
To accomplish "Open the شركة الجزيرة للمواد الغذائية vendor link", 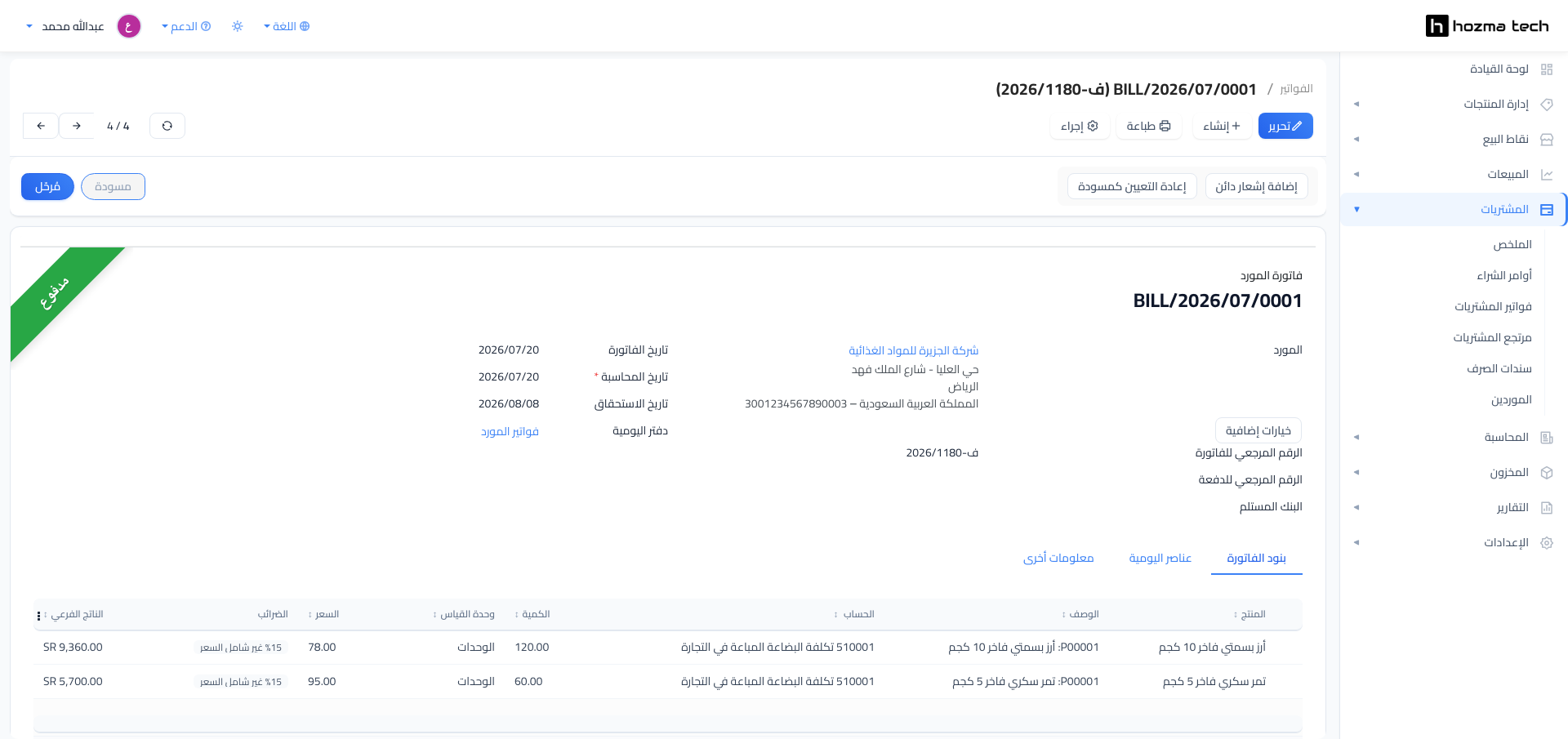I will [x=913, y=350].
